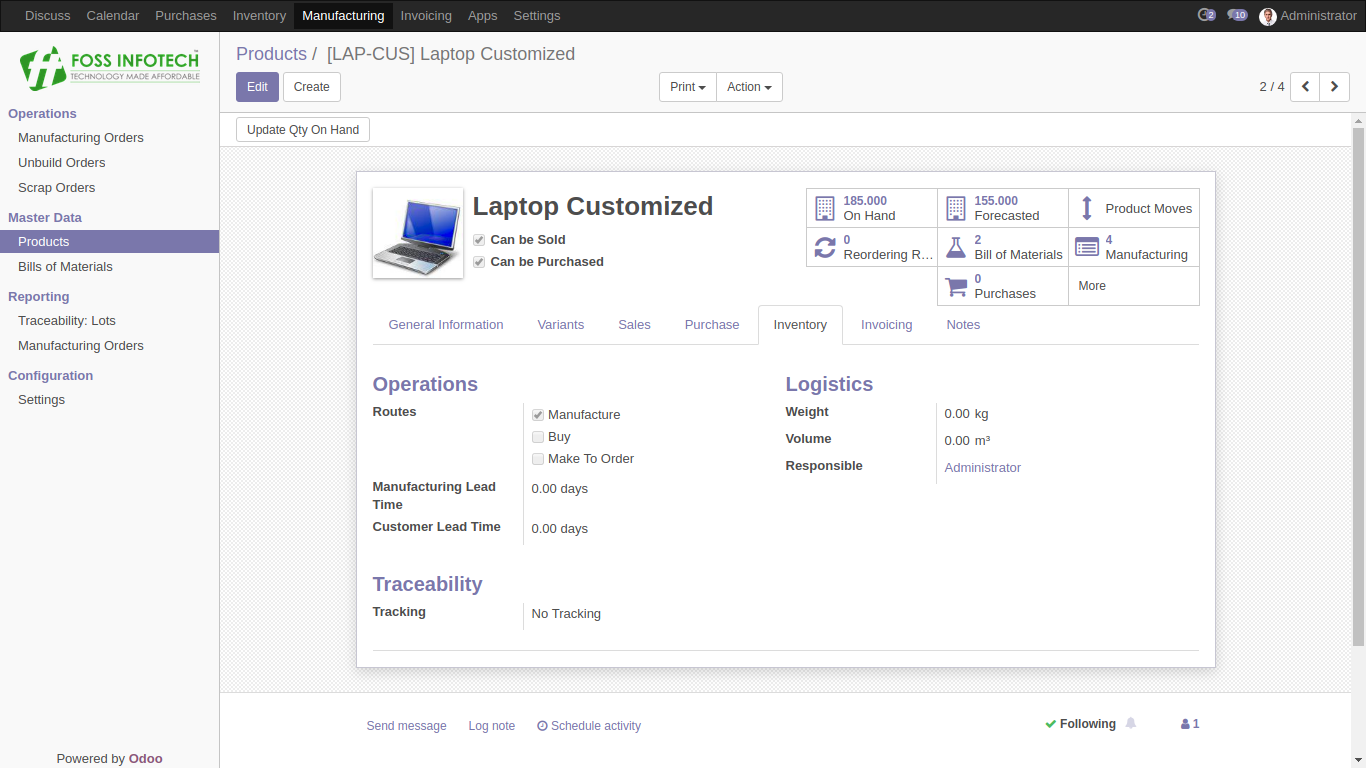Select the Inventory product tab
1366x768 pixels.
(800, 325)
